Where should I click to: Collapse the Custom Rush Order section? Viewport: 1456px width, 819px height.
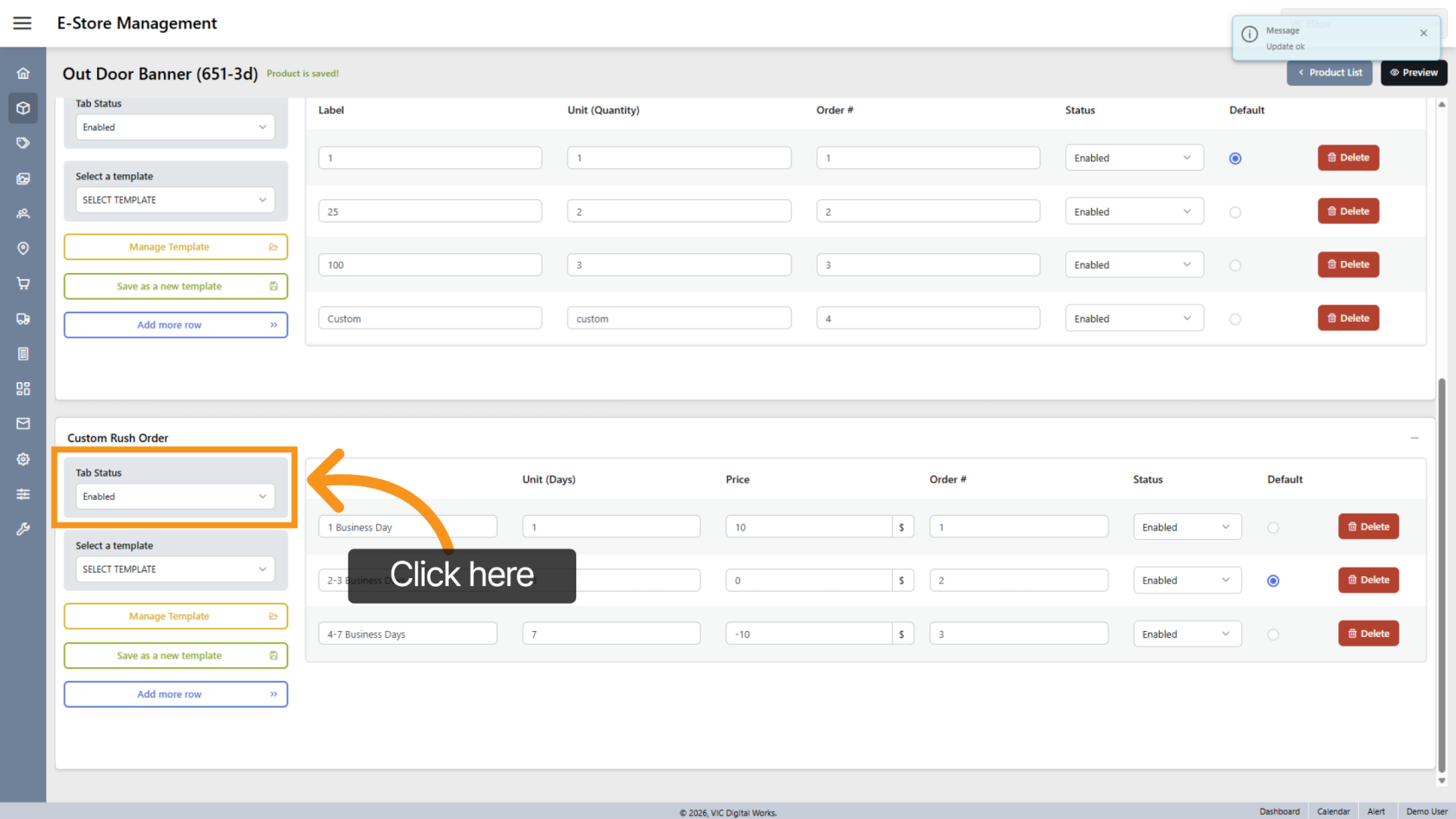tap(1414, 439)
